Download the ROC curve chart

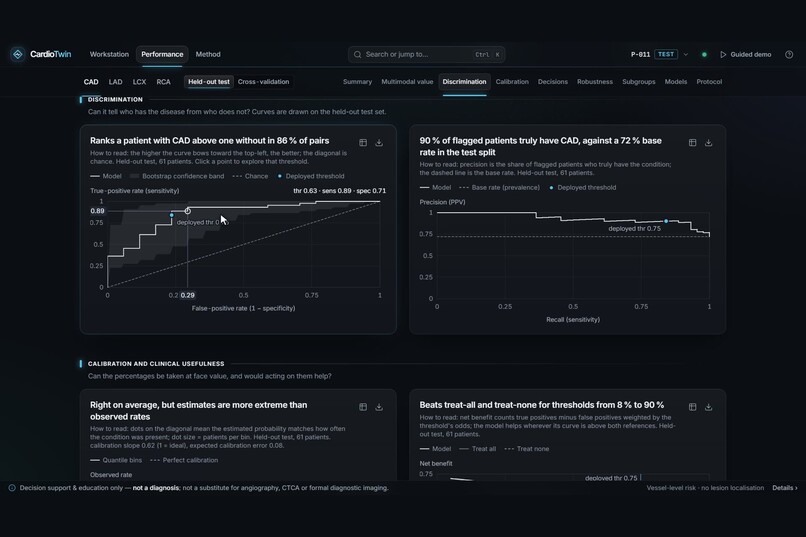(379, 143)
